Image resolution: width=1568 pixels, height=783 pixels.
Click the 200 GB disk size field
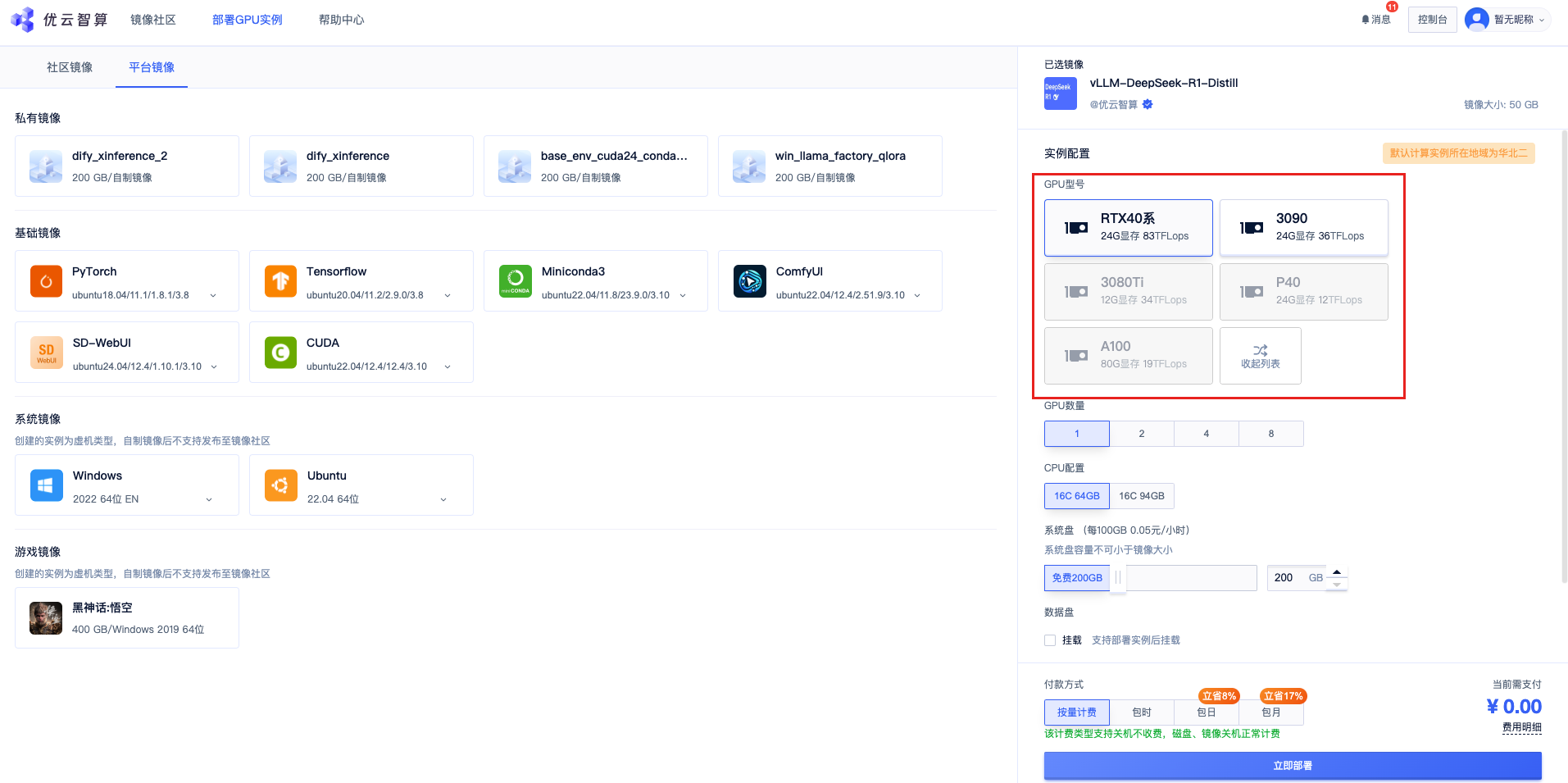coord(1298,578)
